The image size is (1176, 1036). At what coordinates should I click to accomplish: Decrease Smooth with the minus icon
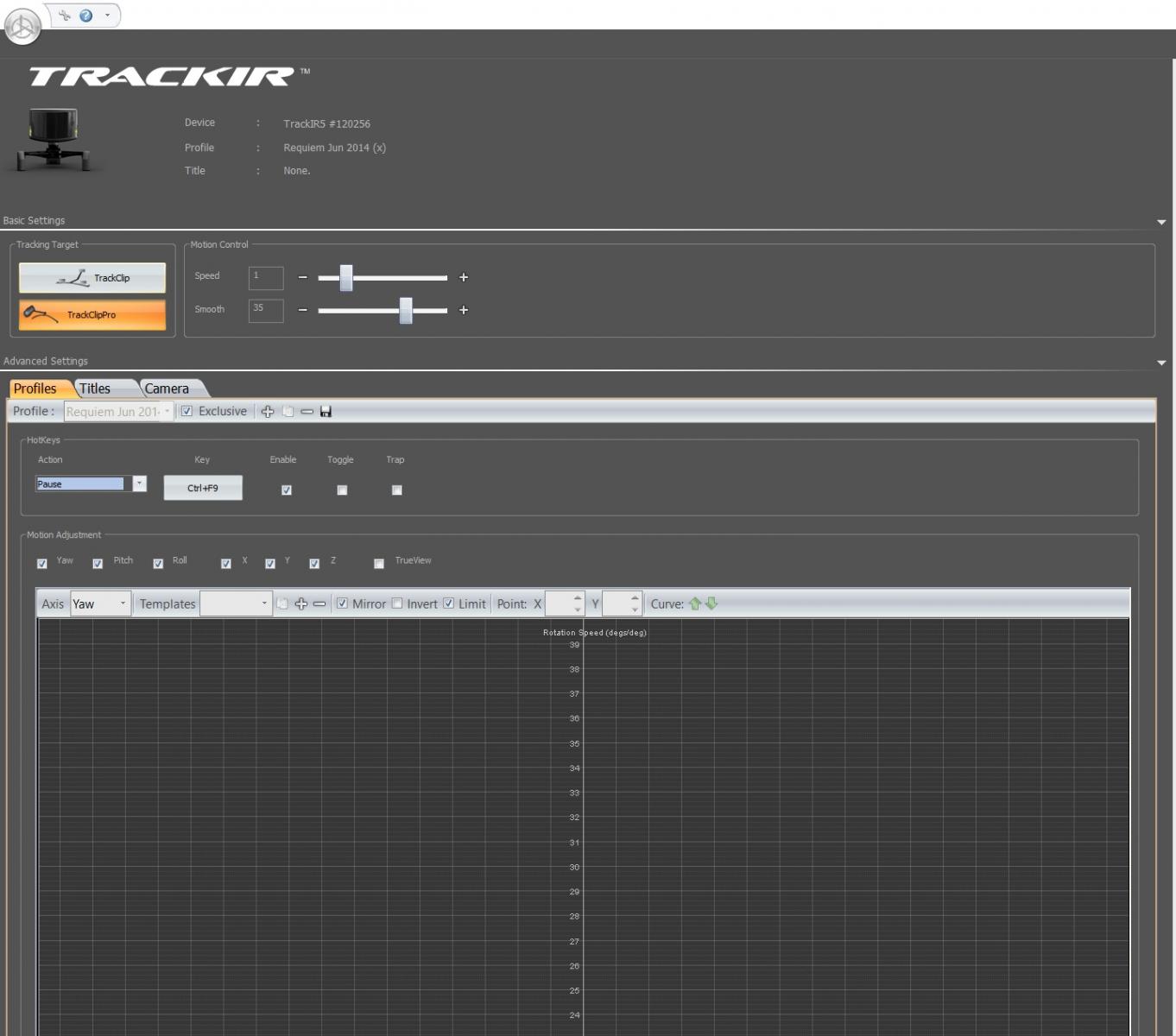(302, 310)
